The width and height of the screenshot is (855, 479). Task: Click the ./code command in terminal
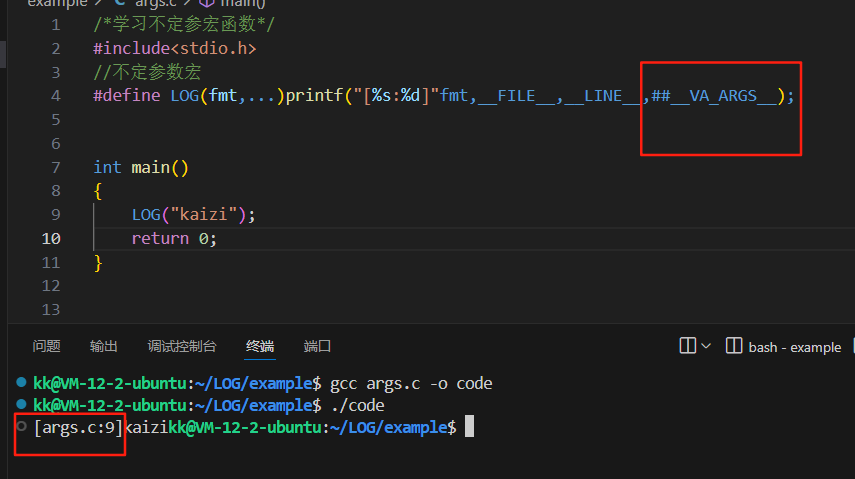pos(358,405)
